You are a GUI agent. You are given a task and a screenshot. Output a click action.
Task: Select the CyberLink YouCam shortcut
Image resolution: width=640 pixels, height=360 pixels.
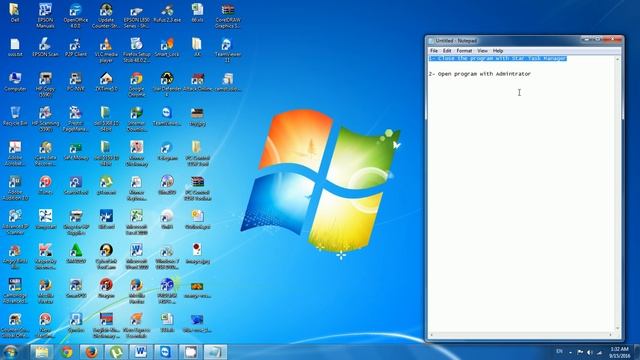pyautogui.click(x=106, y=257)
